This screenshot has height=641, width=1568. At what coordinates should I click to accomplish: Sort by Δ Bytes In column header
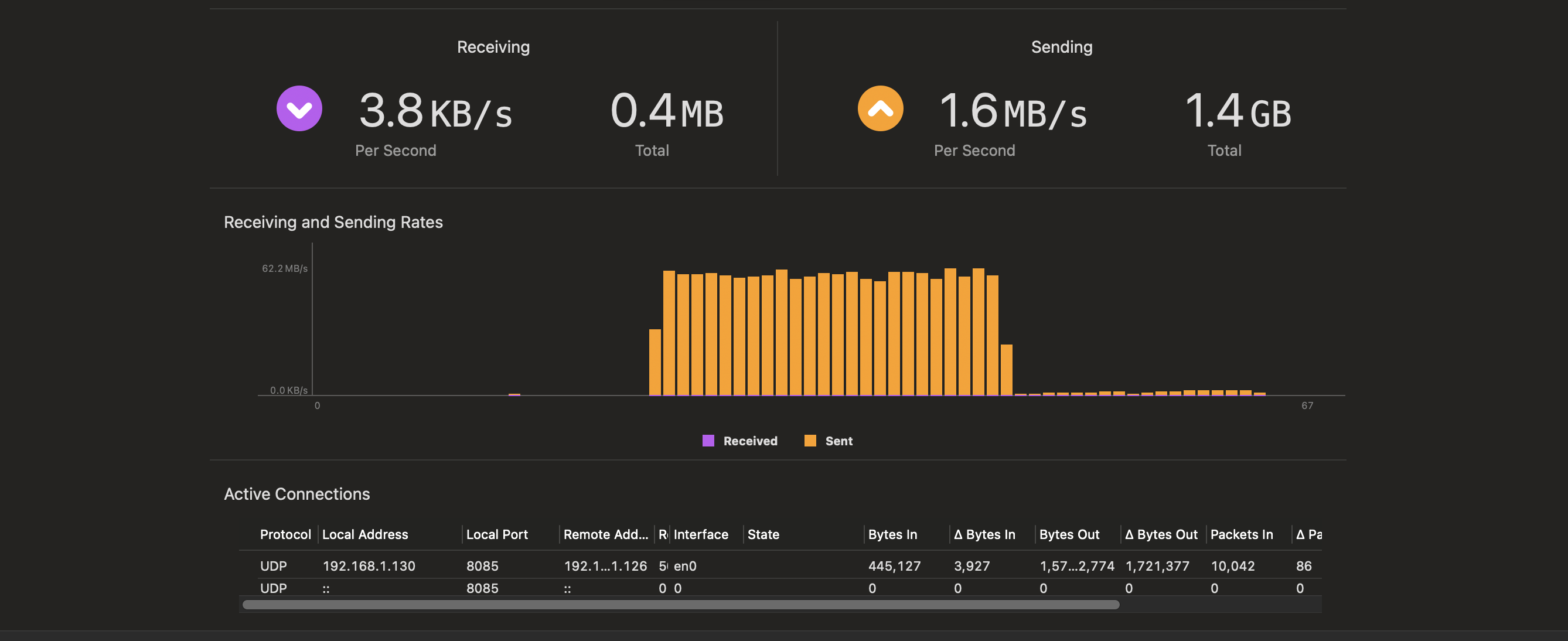pyautogui.click(x=984, y=534)
